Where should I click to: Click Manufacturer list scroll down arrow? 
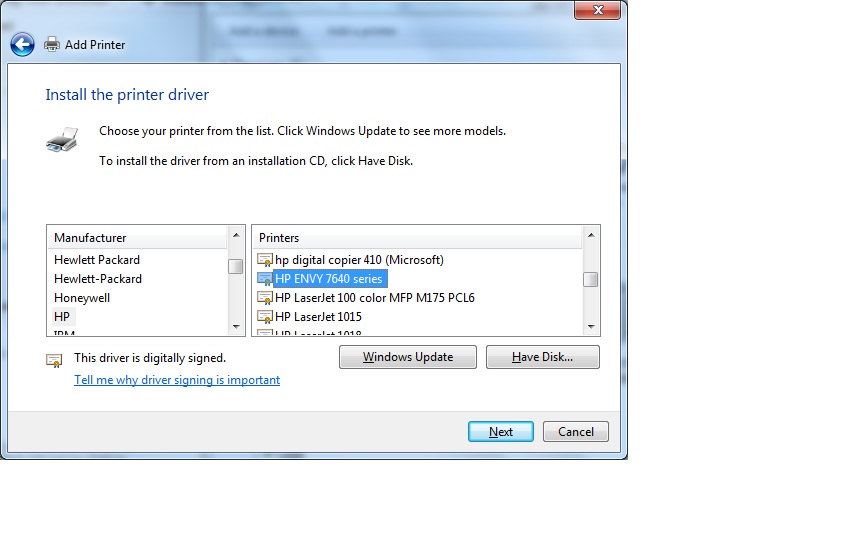point(236,327)
